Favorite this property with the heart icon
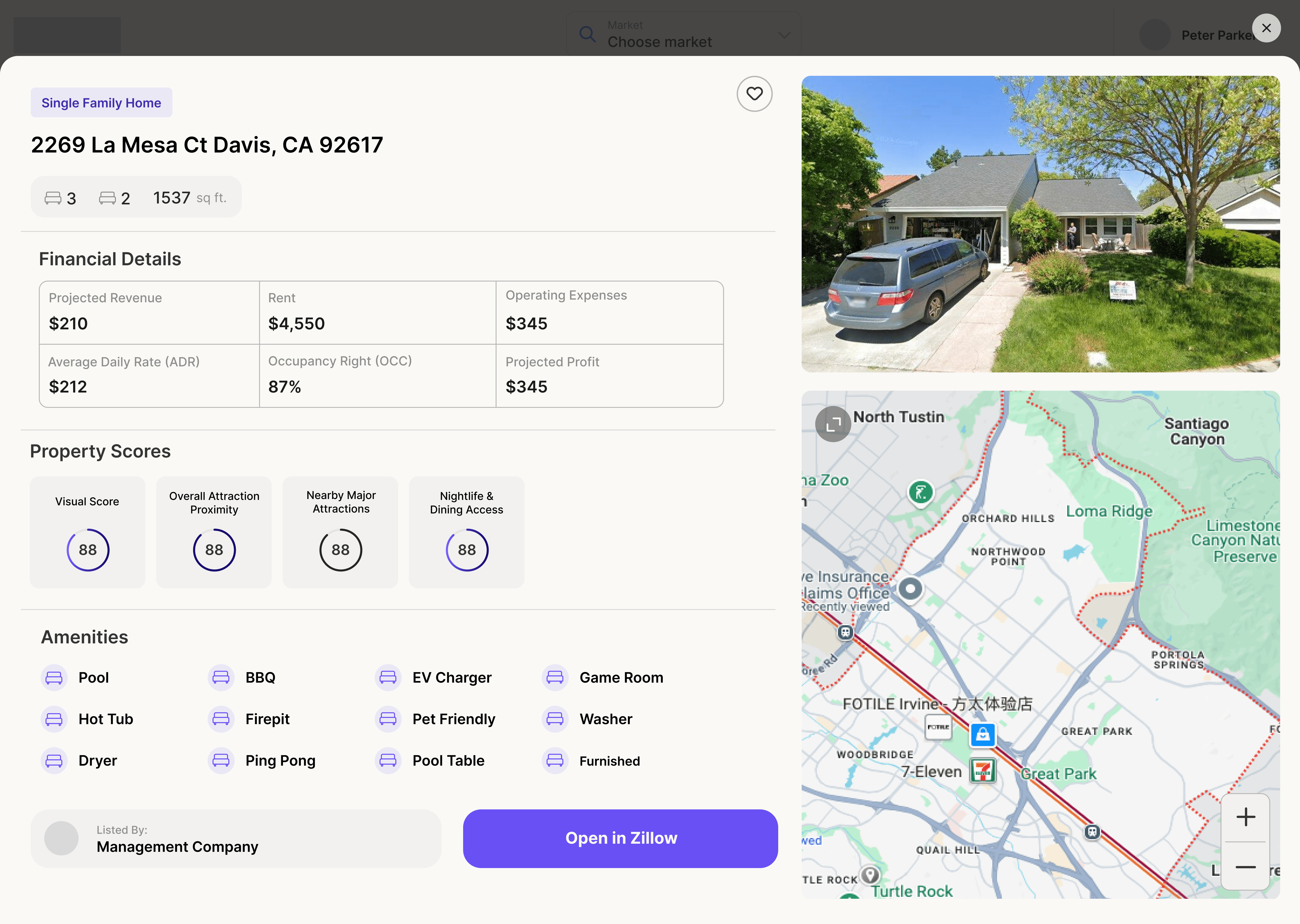This screenshot has height=924, width=1300. click(754, 94)
